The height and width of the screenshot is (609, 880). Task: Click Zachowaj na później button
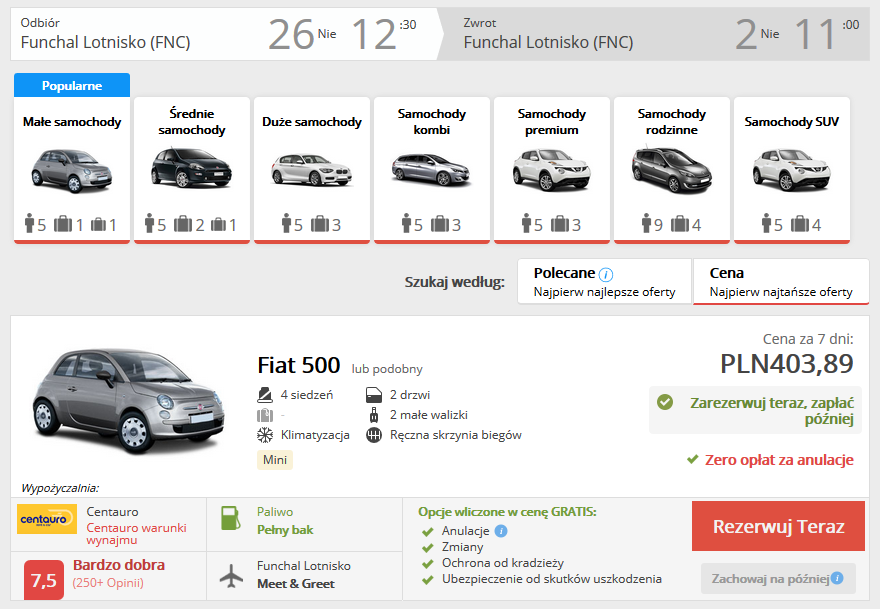coord(778,579)
